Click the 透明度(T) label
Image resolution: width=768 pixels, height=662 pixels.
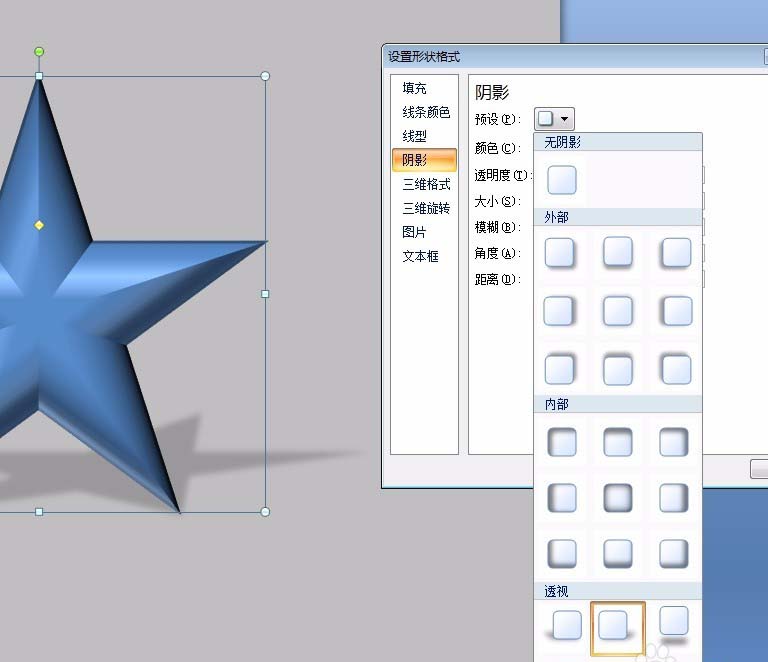click(503, 175)
